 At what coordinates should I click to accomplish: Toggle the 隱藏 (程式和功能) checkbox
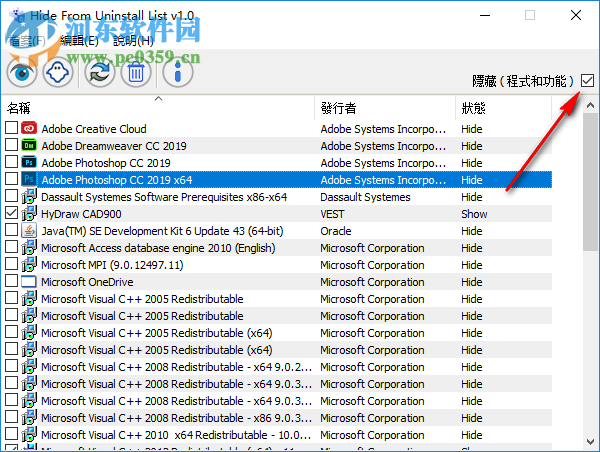point(587,81)
